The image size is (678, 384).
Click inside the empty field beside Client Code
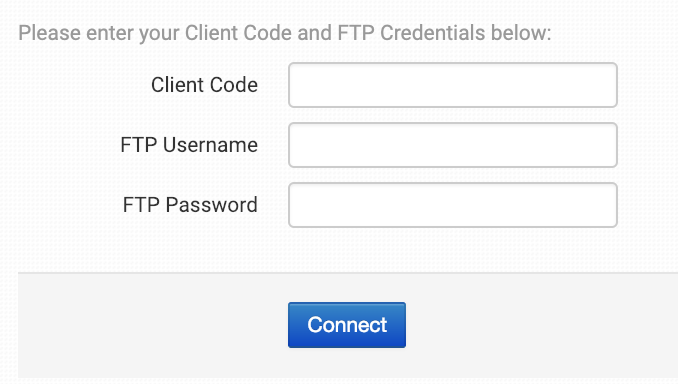453,85
